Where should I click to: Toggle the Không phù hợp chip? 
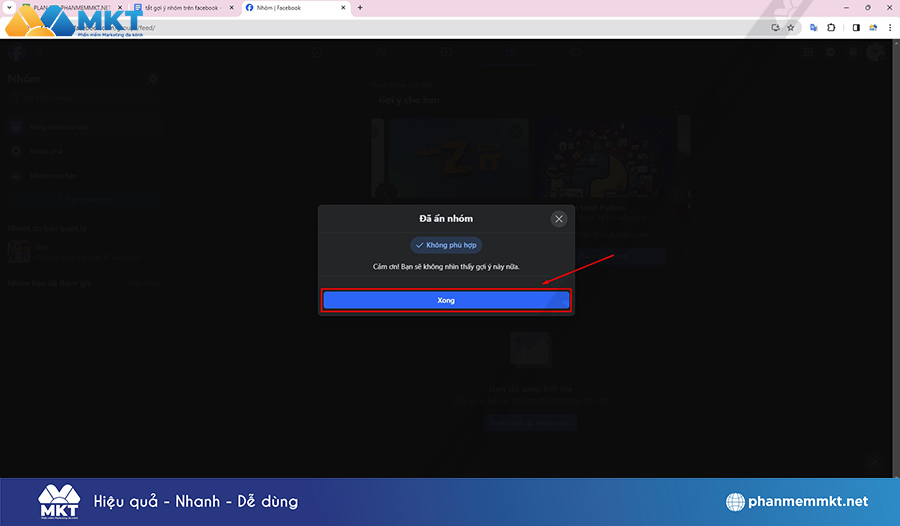point(446,245)
